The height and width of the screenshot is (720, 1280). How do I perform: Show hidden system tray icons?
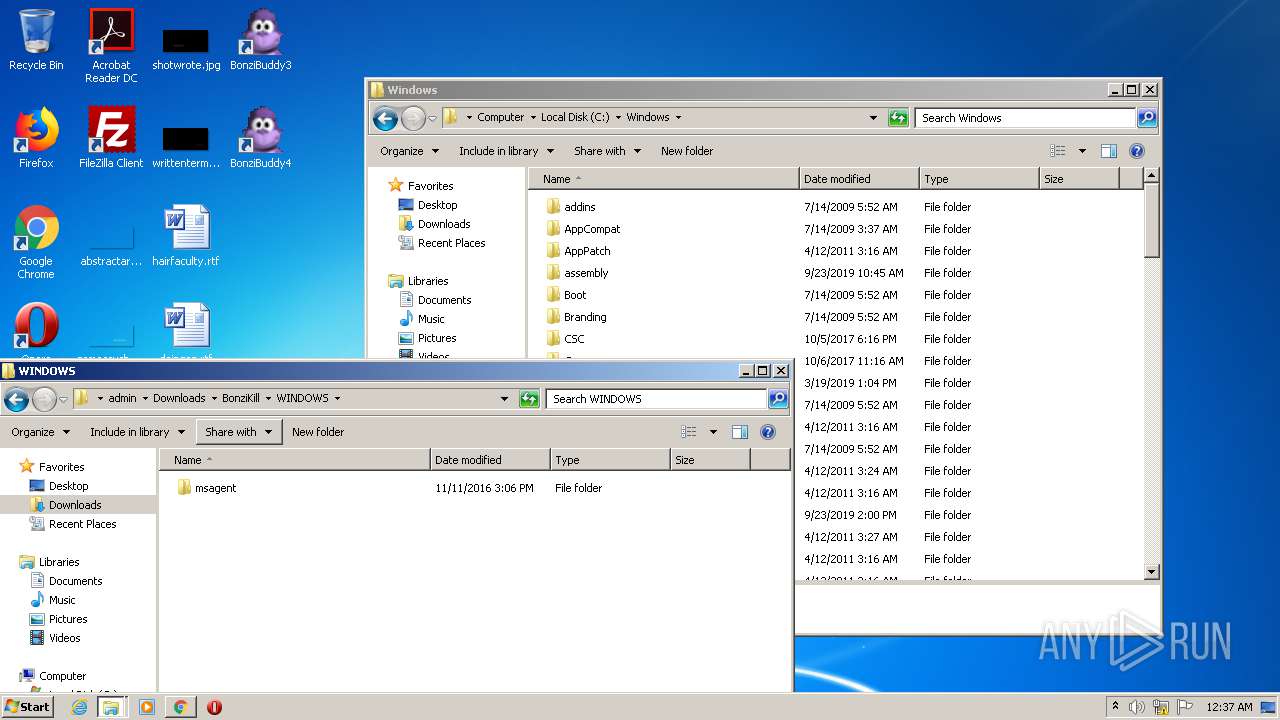point(1115,707)
